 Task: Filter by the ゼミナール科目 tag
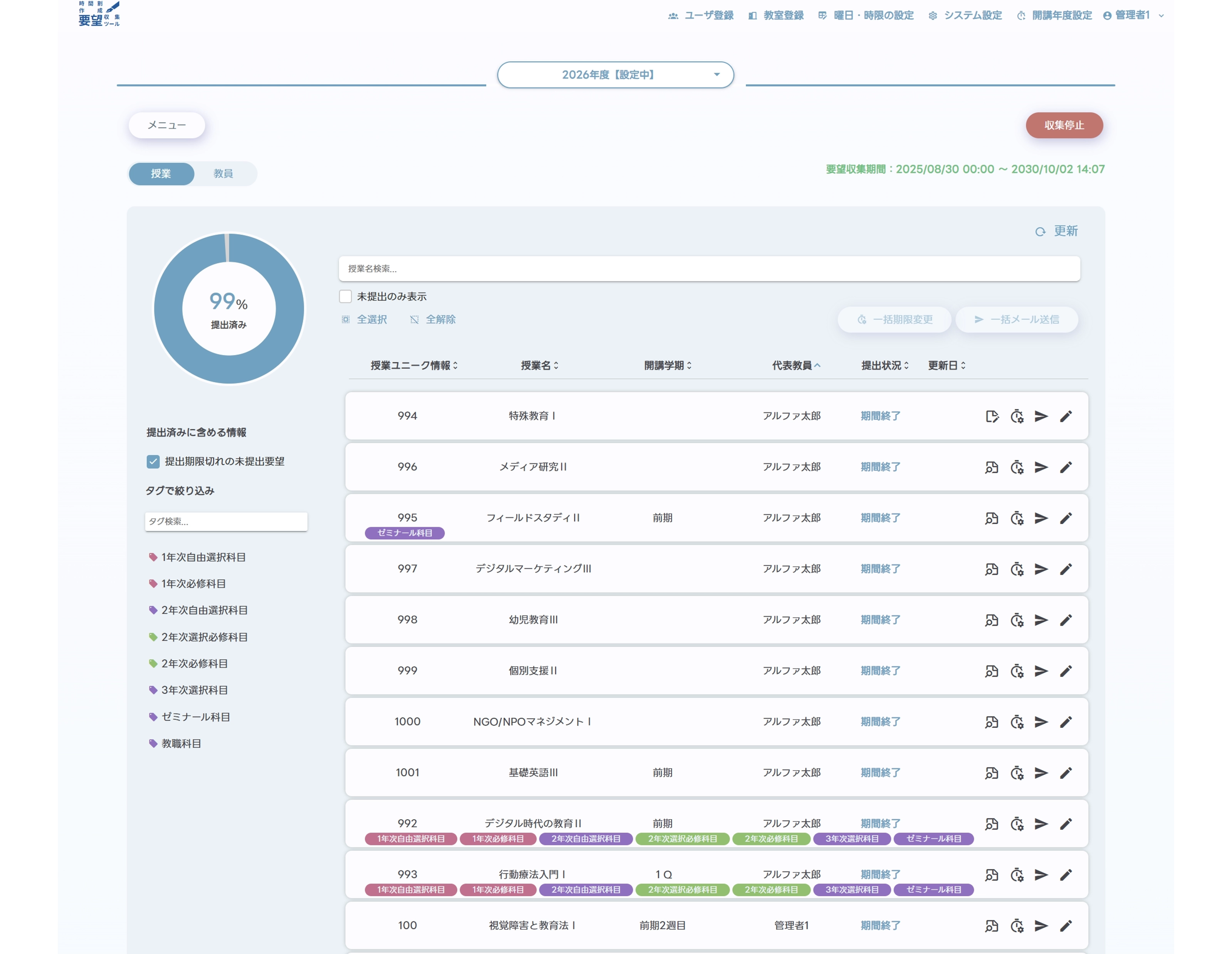pyautogui.click(x=195, y=717)
